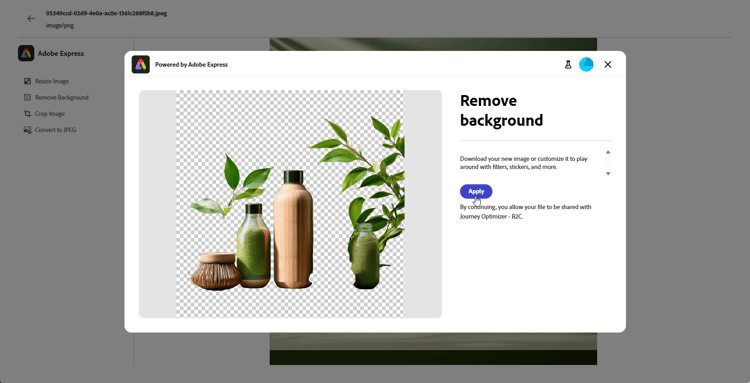Choose Remove Background in the sidebar

(56, 98)
